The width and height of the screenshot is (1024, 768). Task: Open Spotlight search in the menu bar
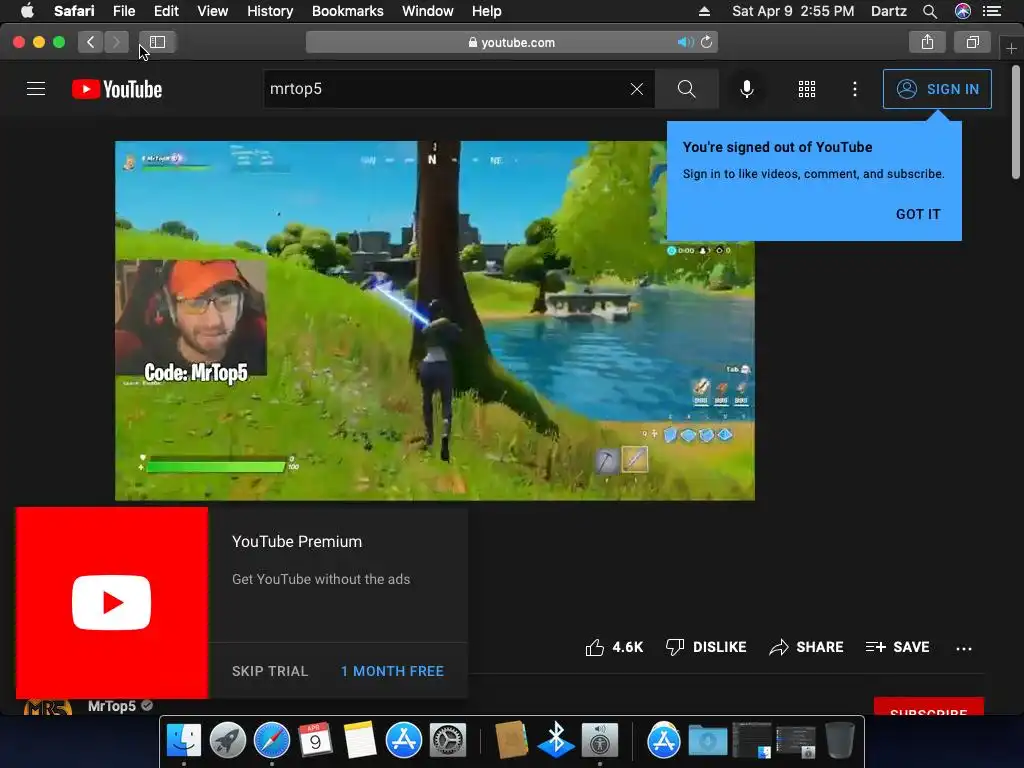[x=930, y=11]
